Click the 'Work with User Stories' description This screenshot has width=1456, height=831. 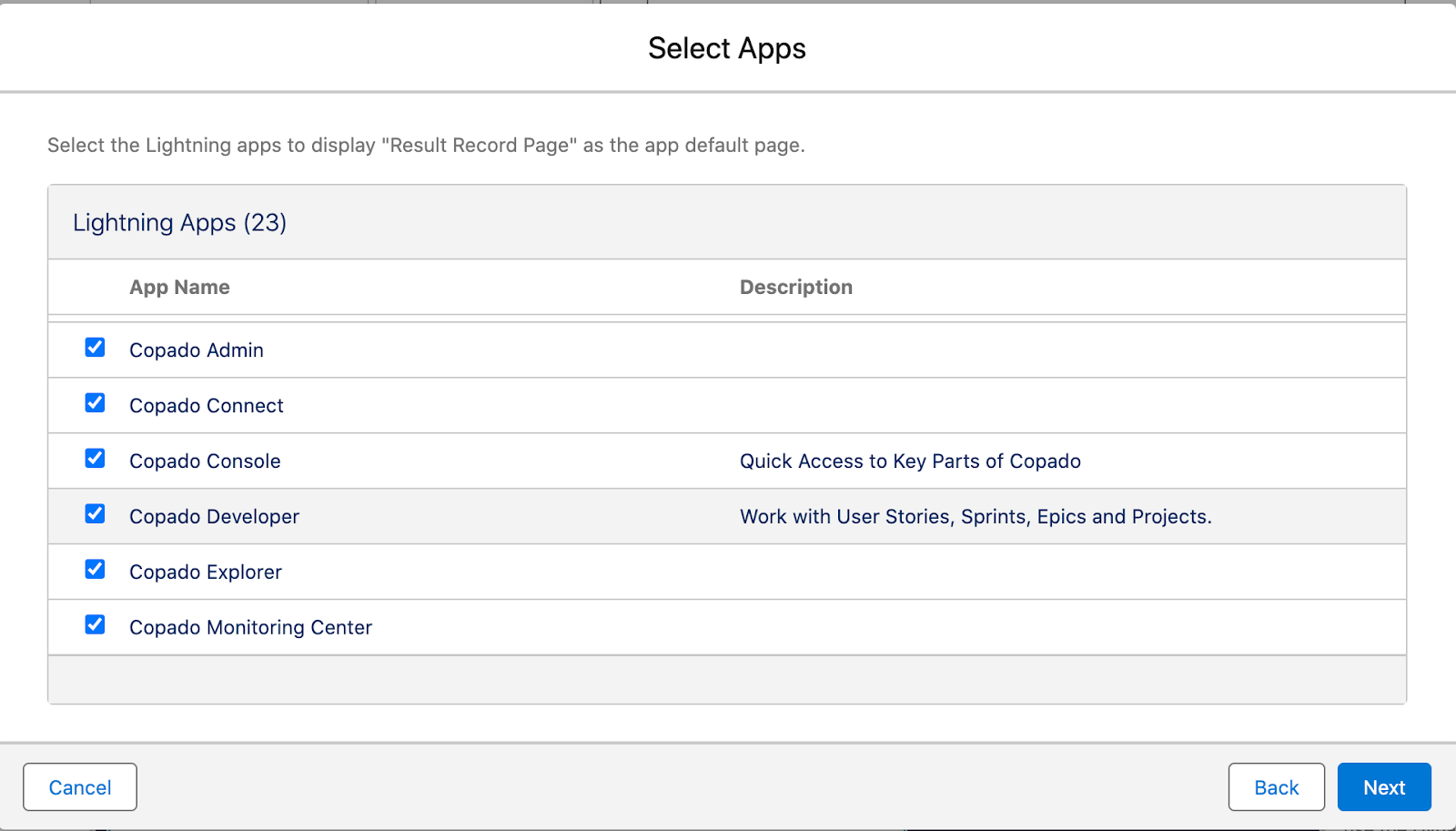point(976,517)
